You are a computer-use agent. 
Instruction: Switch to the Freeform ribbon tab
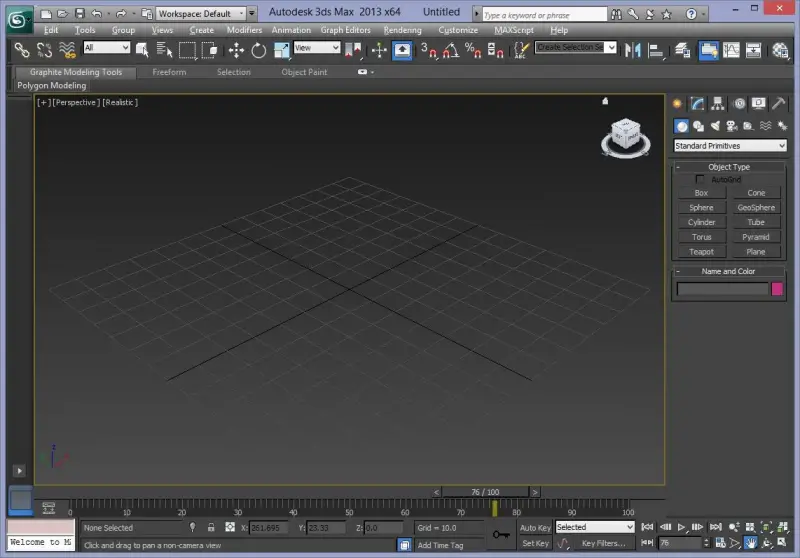point(169,72)
